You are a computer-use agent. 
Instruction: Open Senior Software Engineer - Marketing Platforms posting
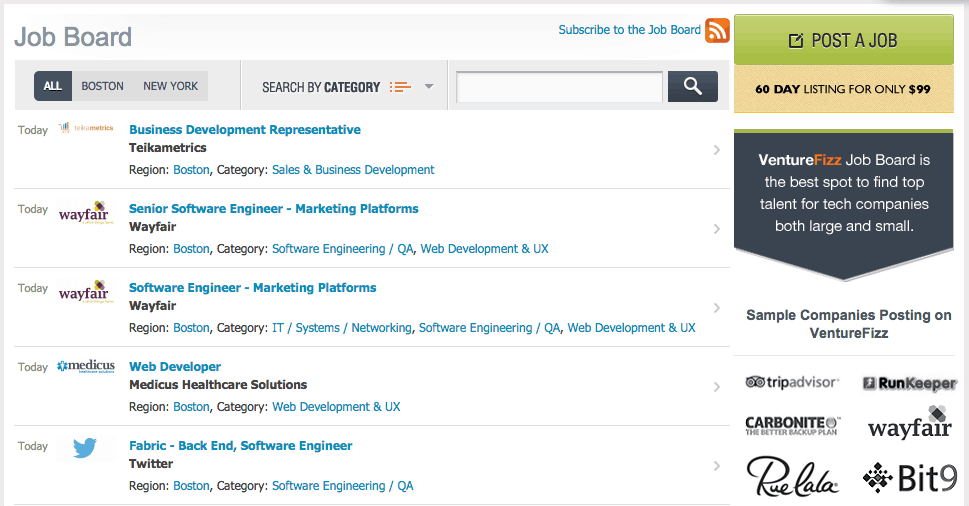(274, 209)
